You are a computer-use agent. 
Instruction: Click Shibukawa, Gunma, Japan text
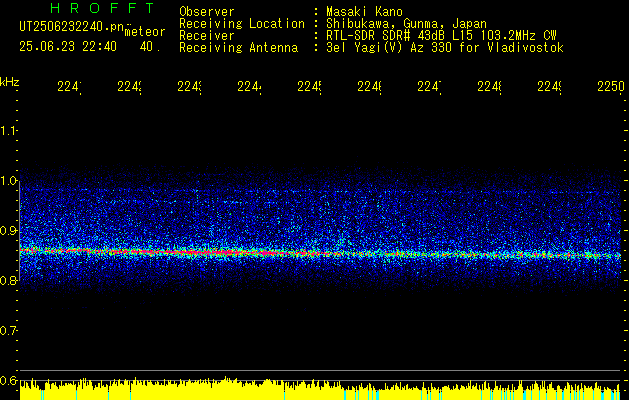[x=406, y=23]
